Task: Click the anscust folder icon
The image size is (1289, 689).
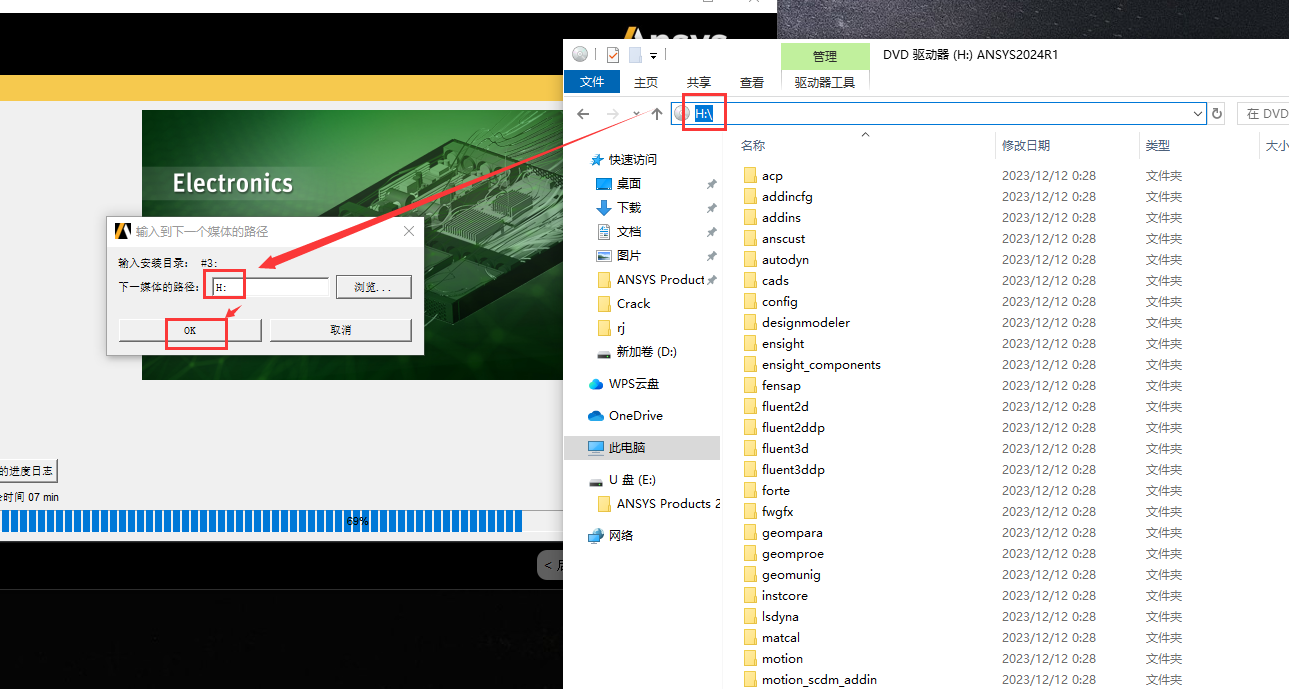Action: click(751, 239)
